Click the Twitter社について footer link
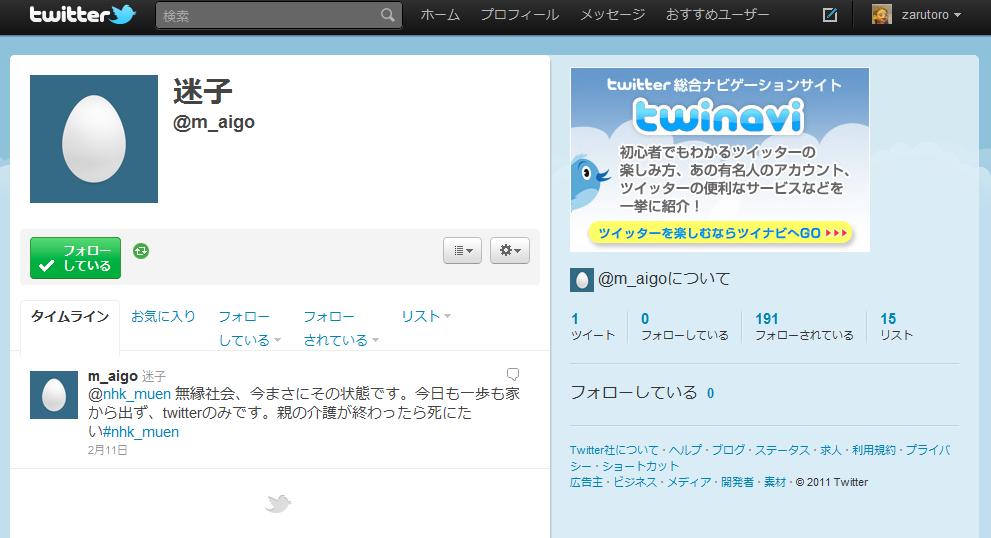This screenshot has height=538, width=991. [x=614, y=450]
